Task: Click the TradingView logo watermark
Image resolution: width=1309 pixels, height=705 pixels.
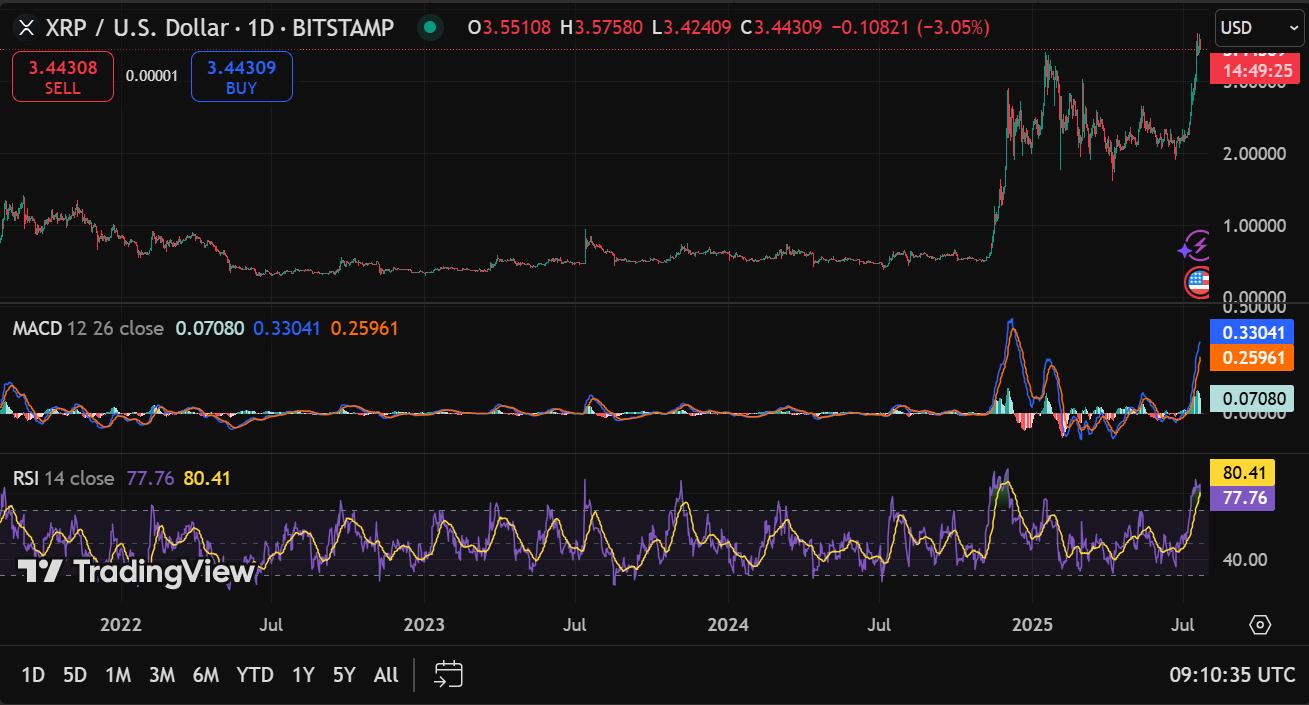Action: 137,572
